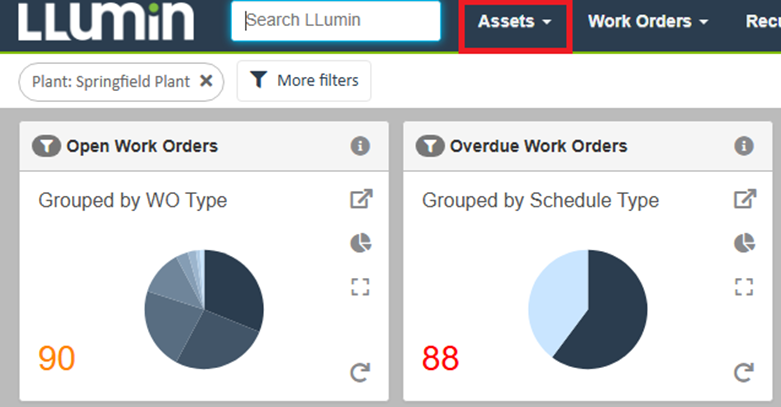Expand Open Work Orders widget to fullscreen
Viewport: 781px width, 407px height.
pyautogui.click(x=360, y=288)
